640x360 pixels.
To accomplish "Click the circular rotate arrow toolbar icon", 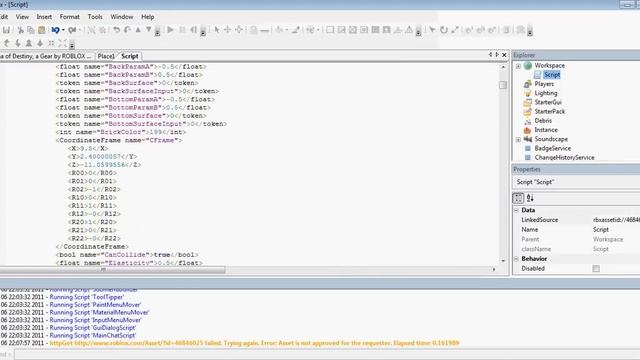I will click(x=444, y=30).
